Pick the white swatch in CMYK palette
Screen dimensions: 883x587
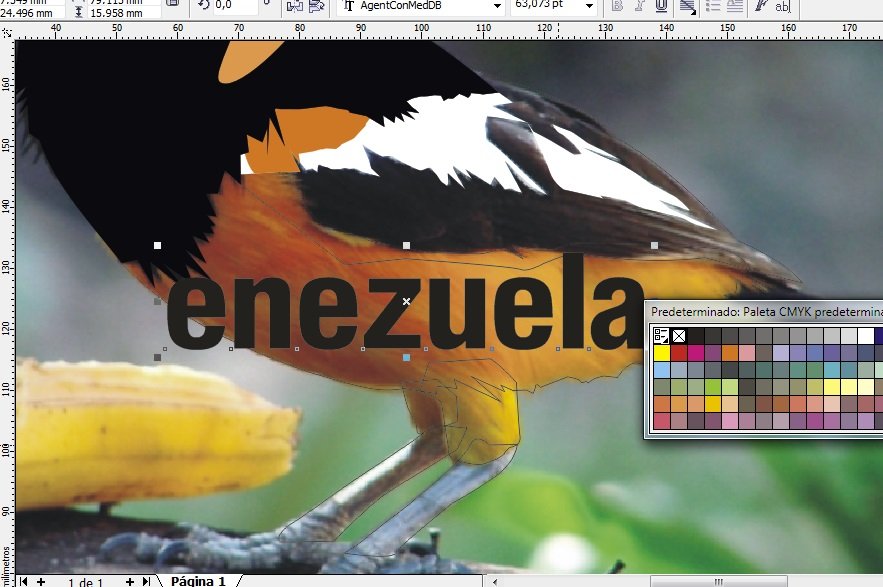click(x=865, y=336)
